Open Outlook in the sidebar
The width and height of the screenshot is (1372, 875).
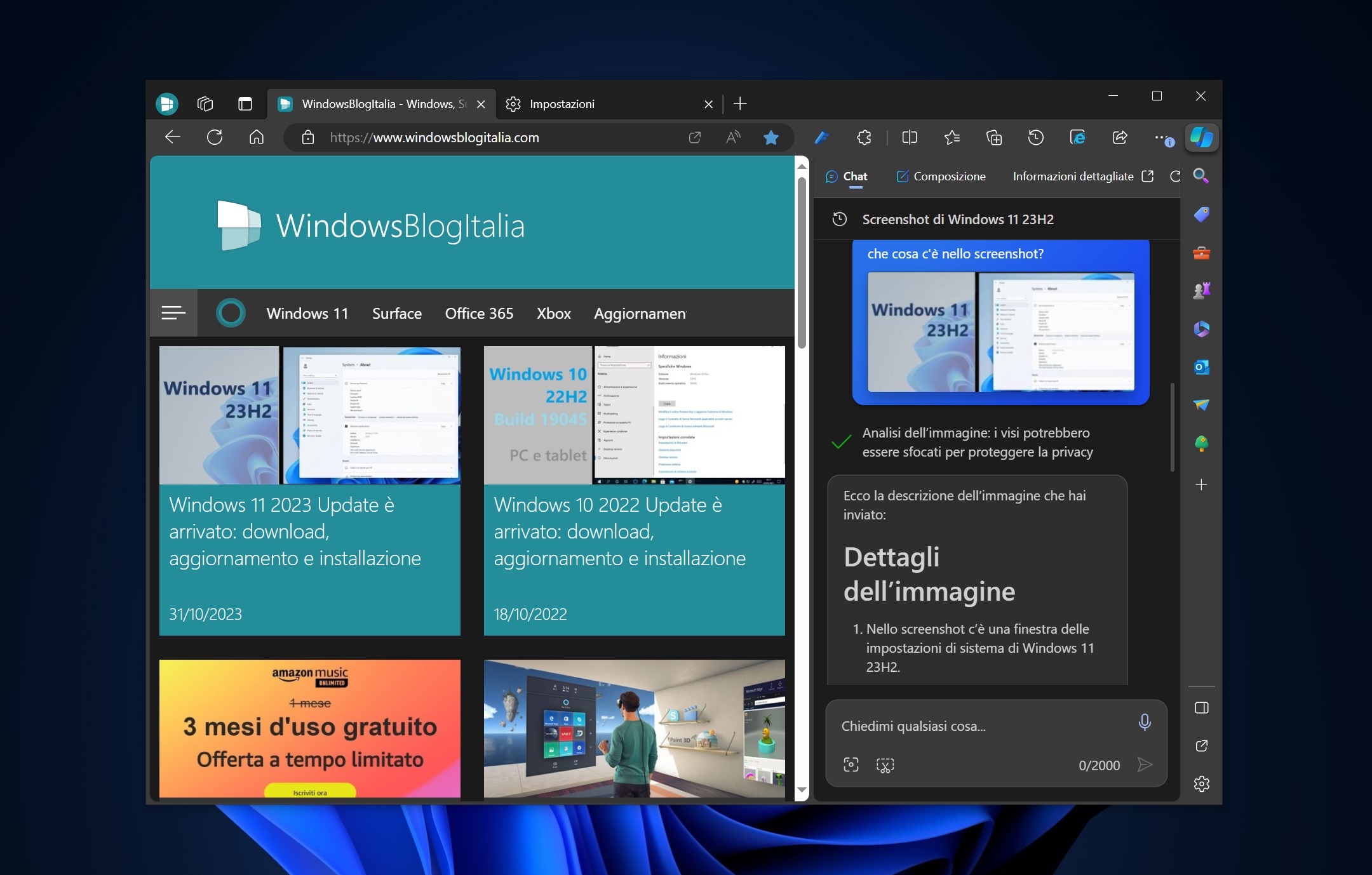coord(1201,367)
